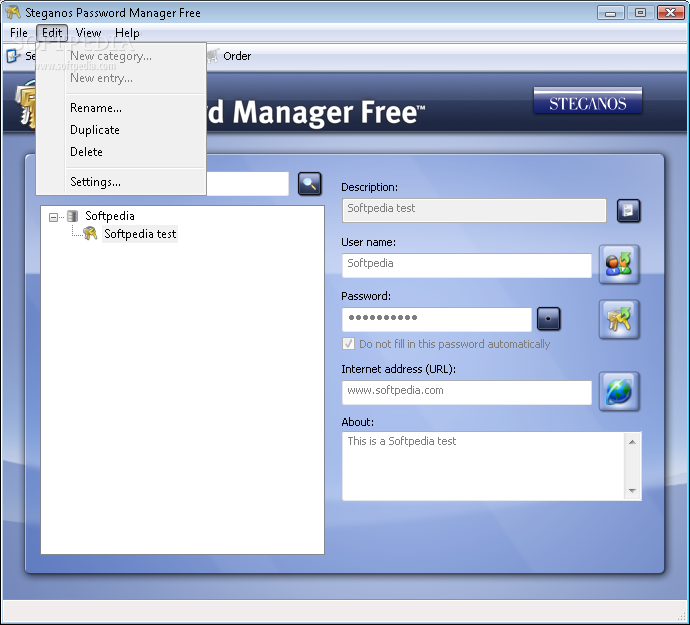Click the About text area
The image size is (690, 625).
pos(483,466)
